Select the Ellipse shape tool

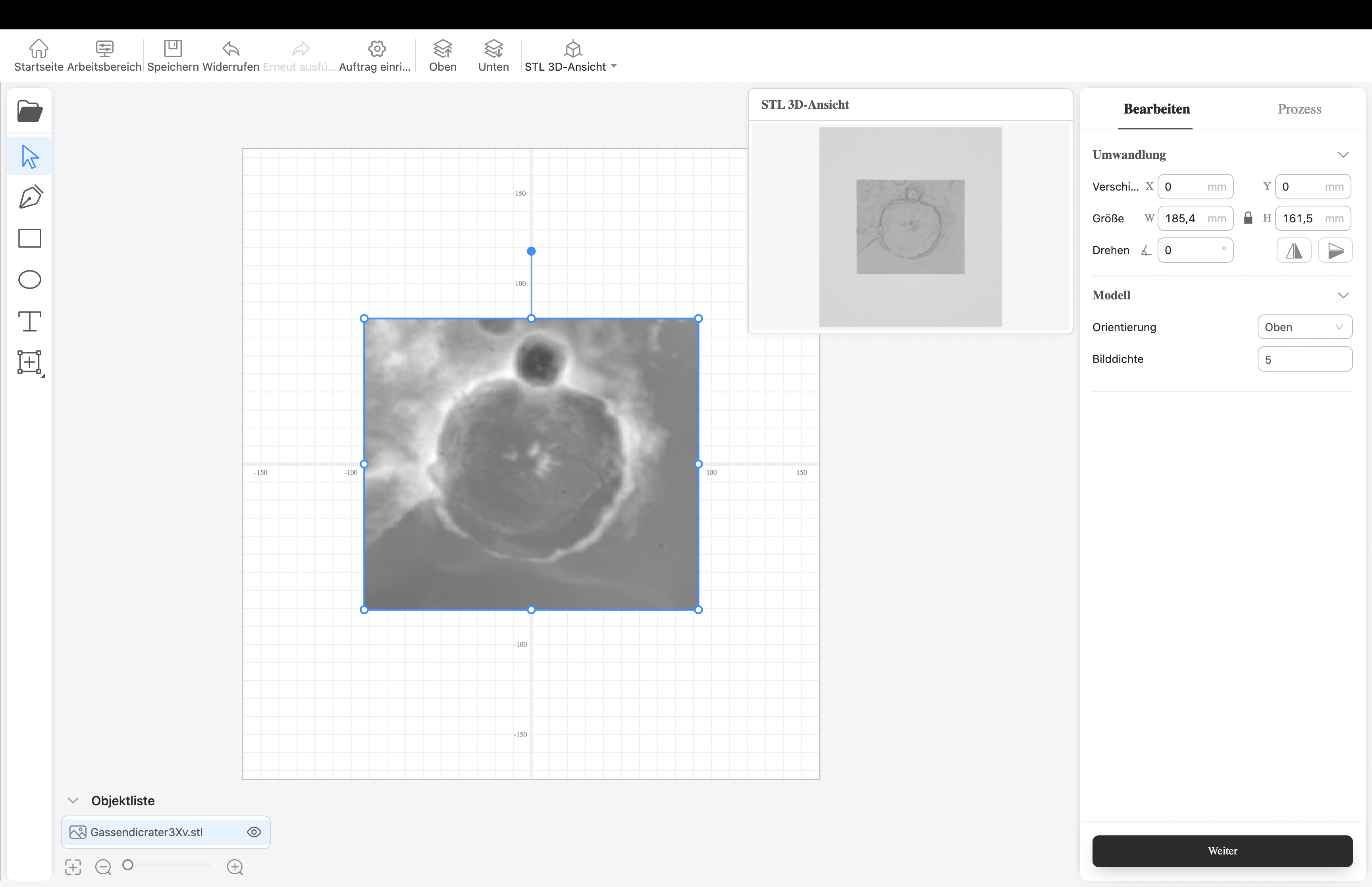30,280
